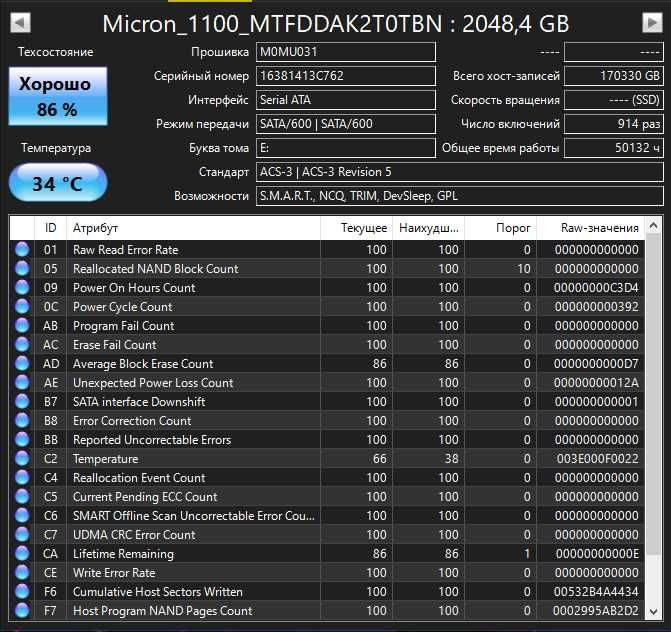Click the serial number field 16381413C762
This screenshot has width=671, height=632.
click(x=346, y=76)
